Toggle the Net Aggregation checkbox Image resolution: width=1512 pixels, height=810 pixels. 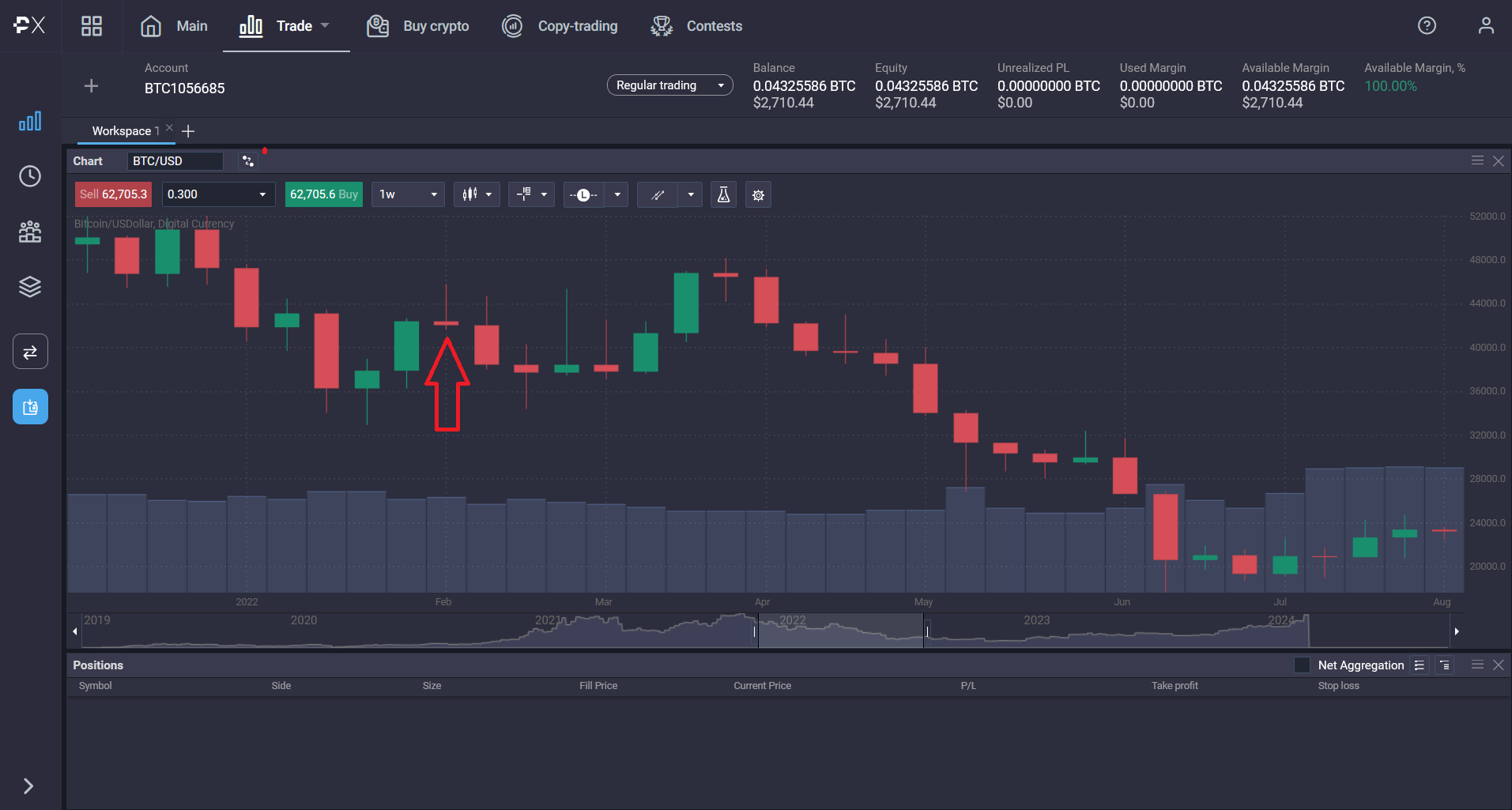(1302, 665)
